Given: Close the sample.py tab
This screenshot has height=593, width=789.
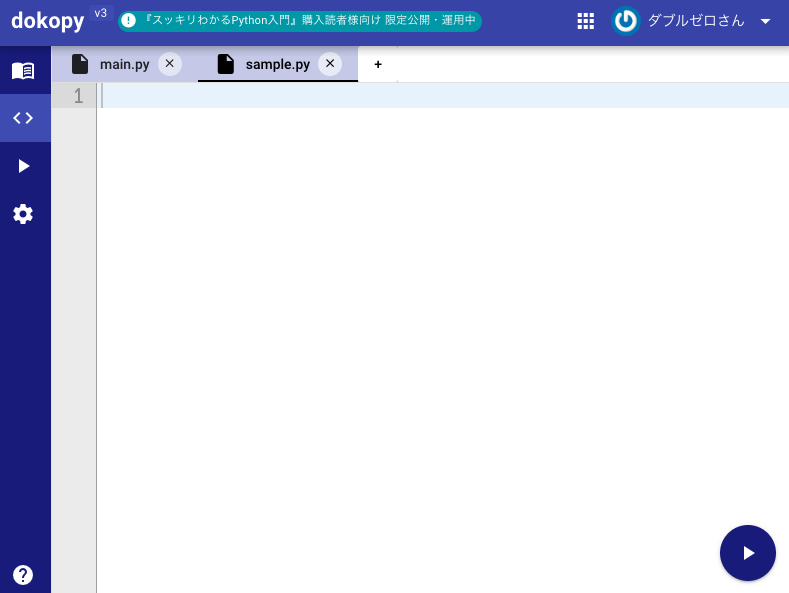Looking at the screenshot, I should pyautogui.click(x=330, y=64).
